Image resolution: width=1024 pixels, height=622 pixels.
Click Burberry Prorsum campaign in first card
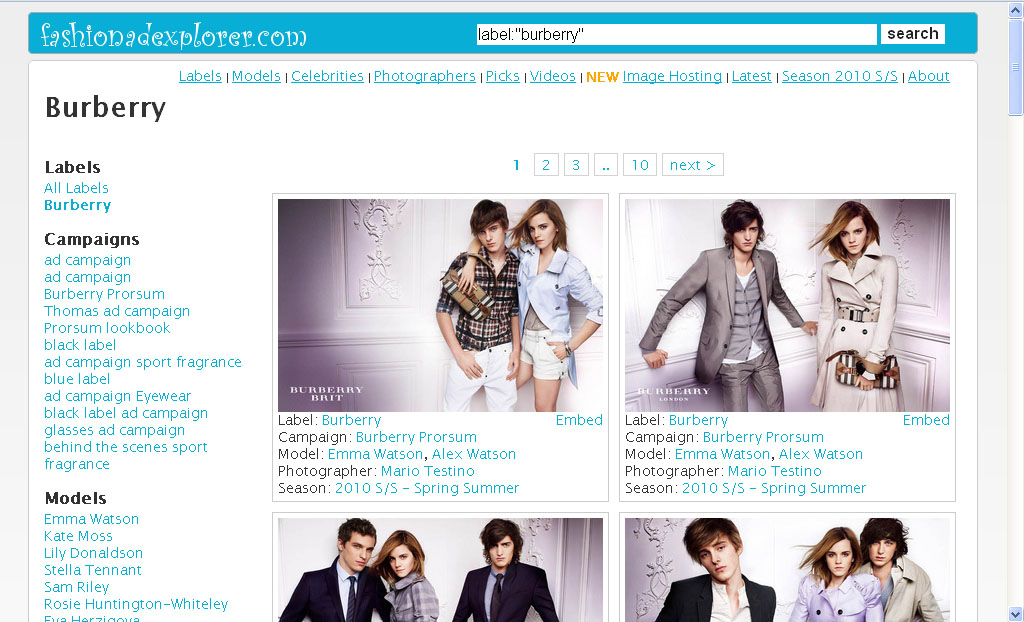pyautogui.click(x=416, y=437)
